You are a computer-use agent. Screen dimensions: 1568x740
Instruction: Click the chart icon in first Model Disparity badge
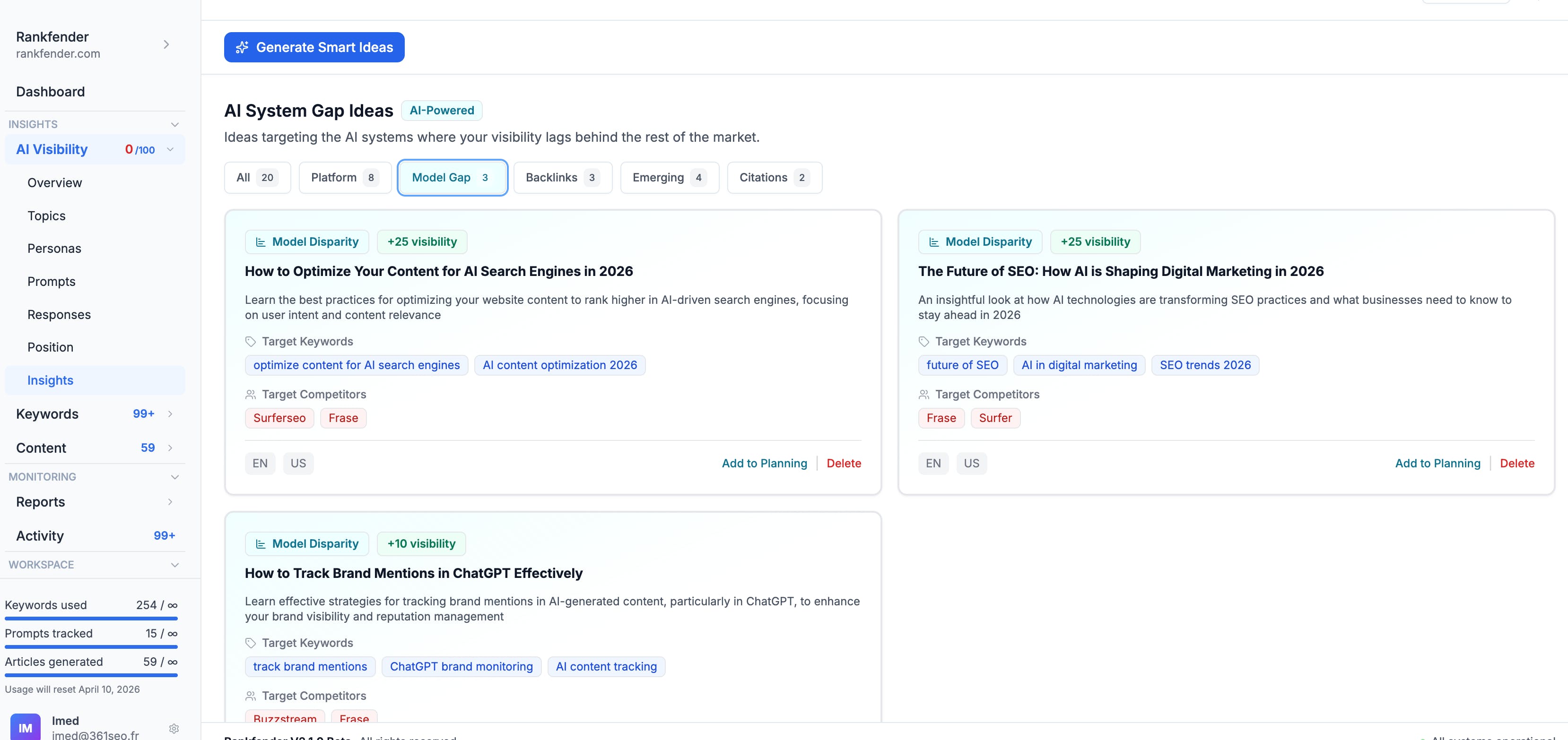pos(261,242)
